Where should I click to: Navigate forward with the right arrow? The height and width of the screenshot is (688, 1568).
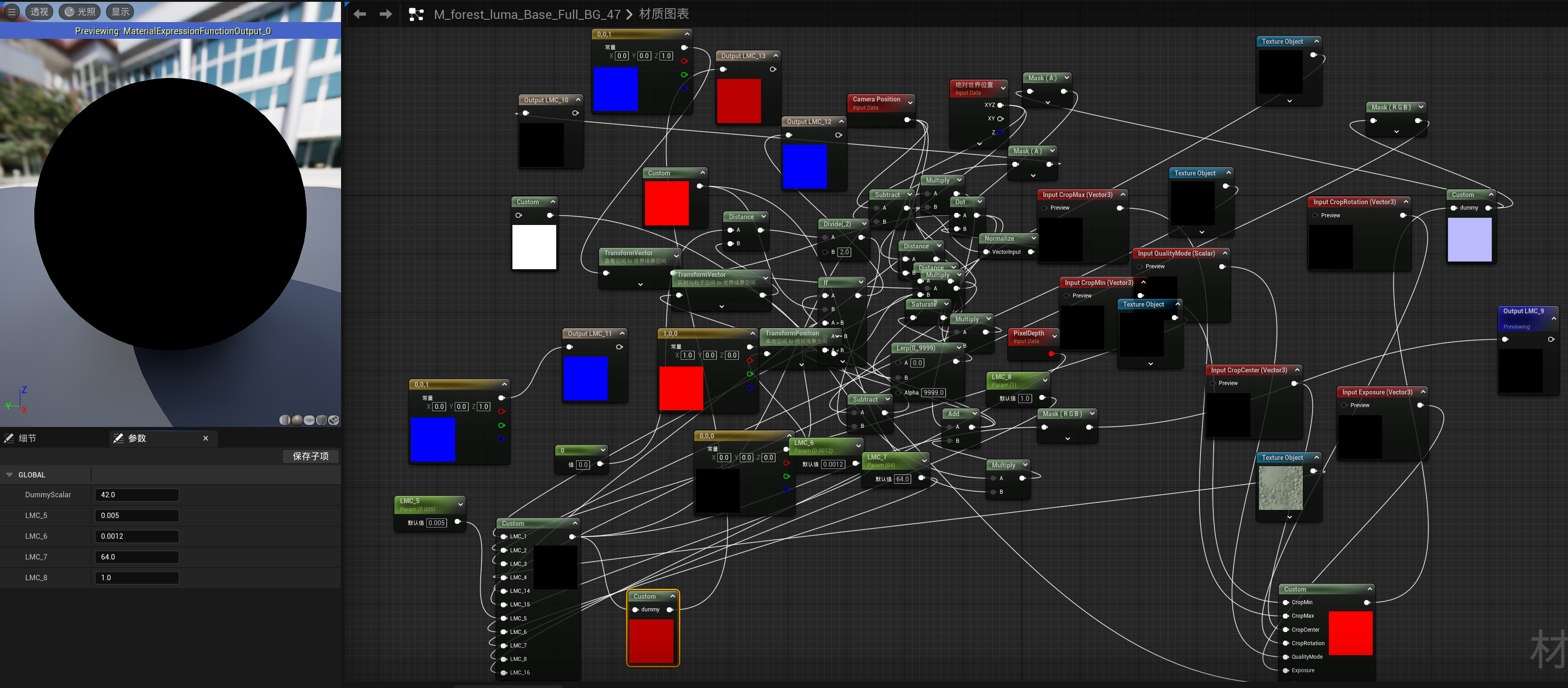pos(386,14)
